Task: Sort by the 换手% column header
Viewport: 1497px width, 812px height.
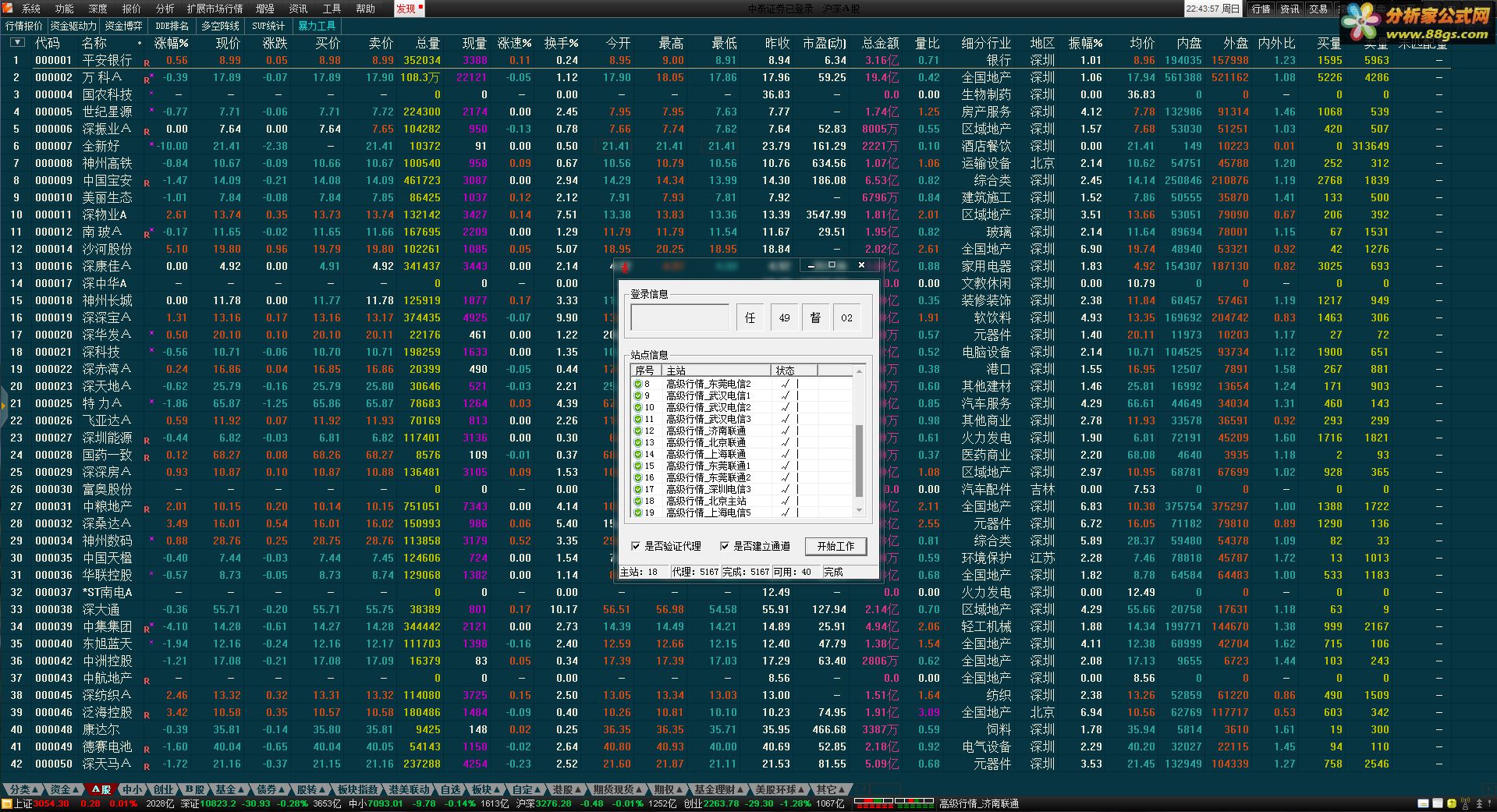Action: click(x=562, y=43)
